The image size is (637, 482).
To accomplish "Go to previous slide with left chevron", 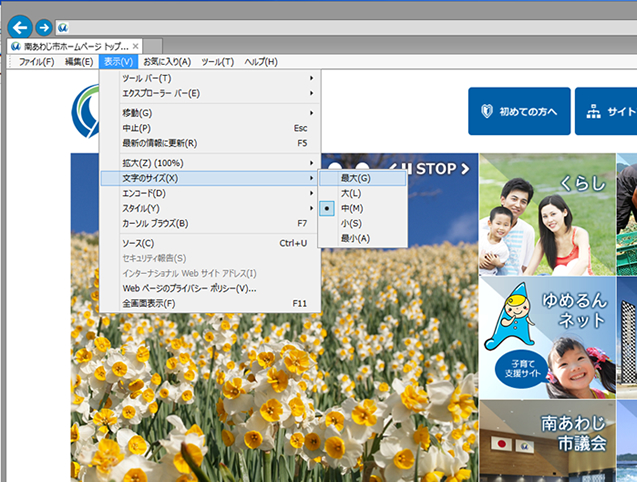I will [393, 168].
